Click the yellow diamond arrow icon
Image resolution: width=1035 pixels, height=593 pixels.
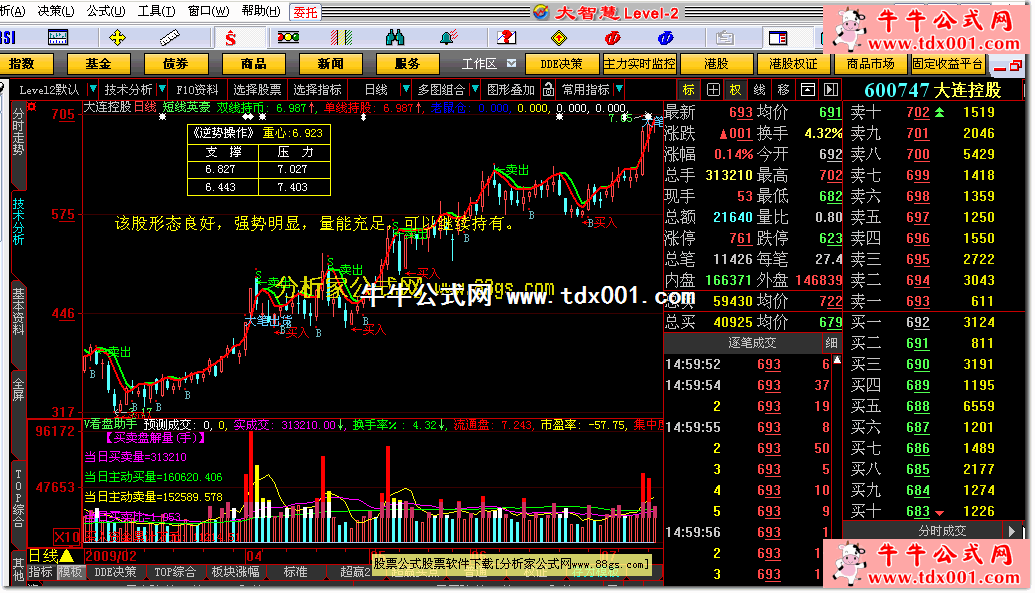(559, 38)
